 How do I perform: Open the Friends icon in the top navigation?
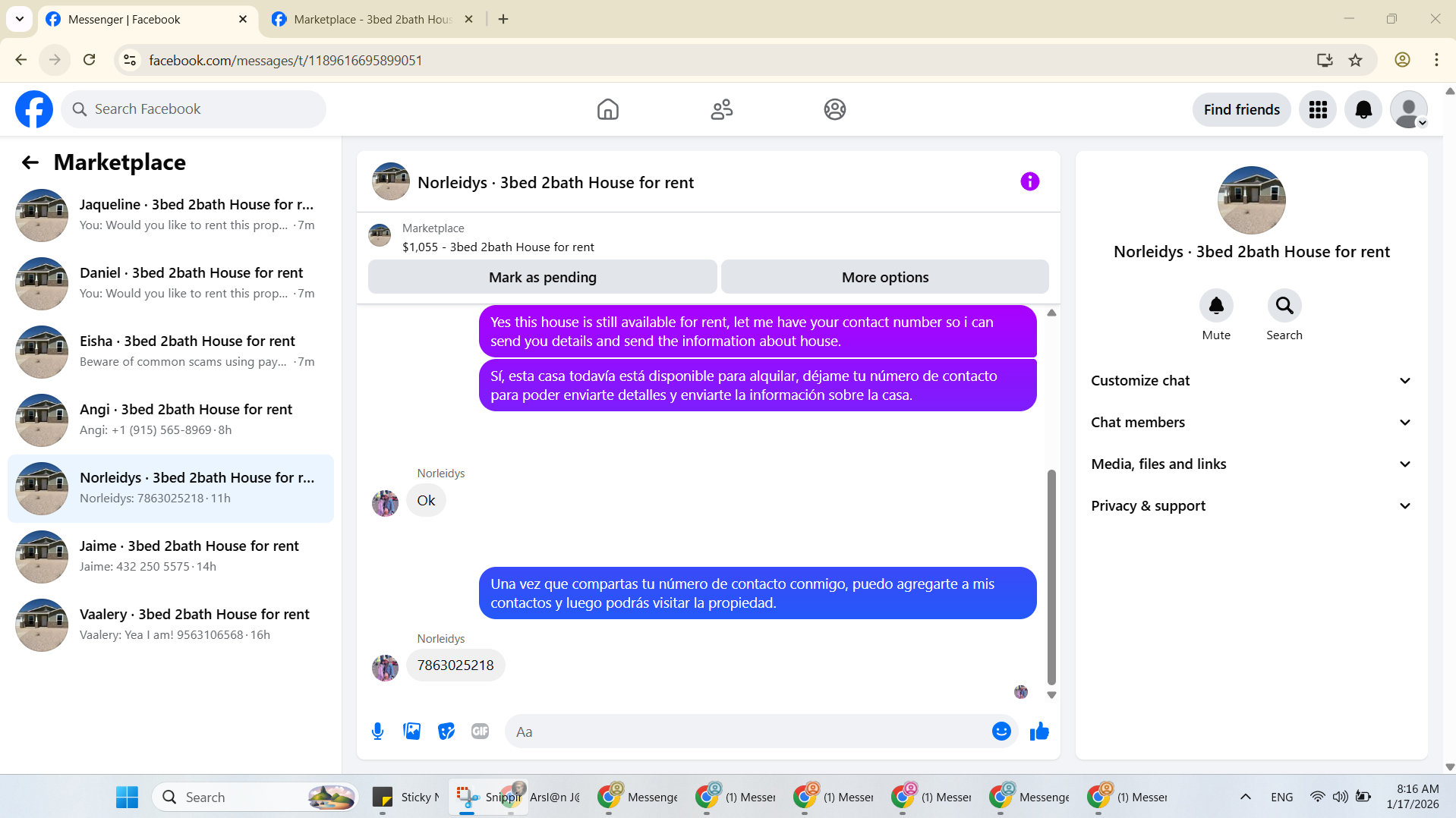point(721,109)
